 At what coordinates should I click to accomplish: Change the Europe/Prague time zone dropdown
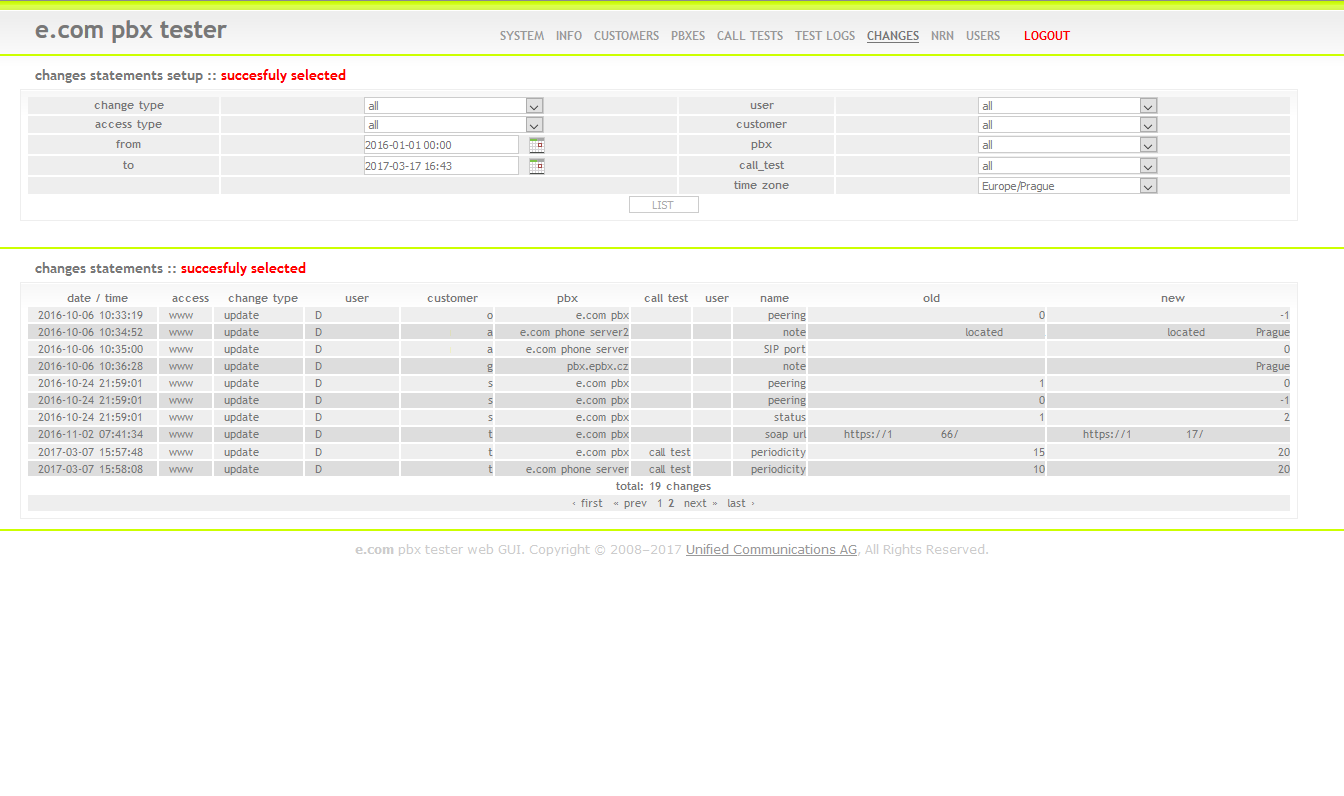(x=1067, y=186)
